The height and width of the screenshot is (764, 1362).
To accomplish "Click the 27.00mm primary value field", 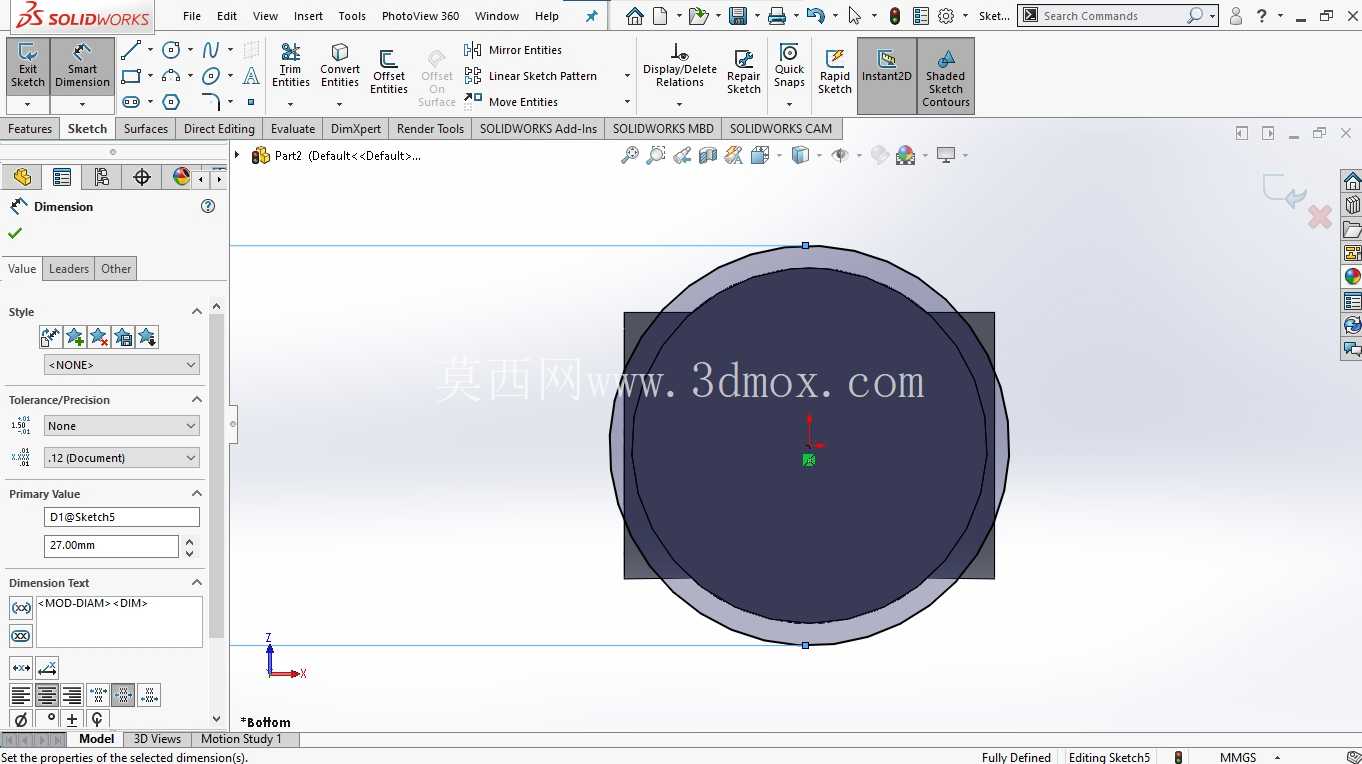I will point(111,546).
